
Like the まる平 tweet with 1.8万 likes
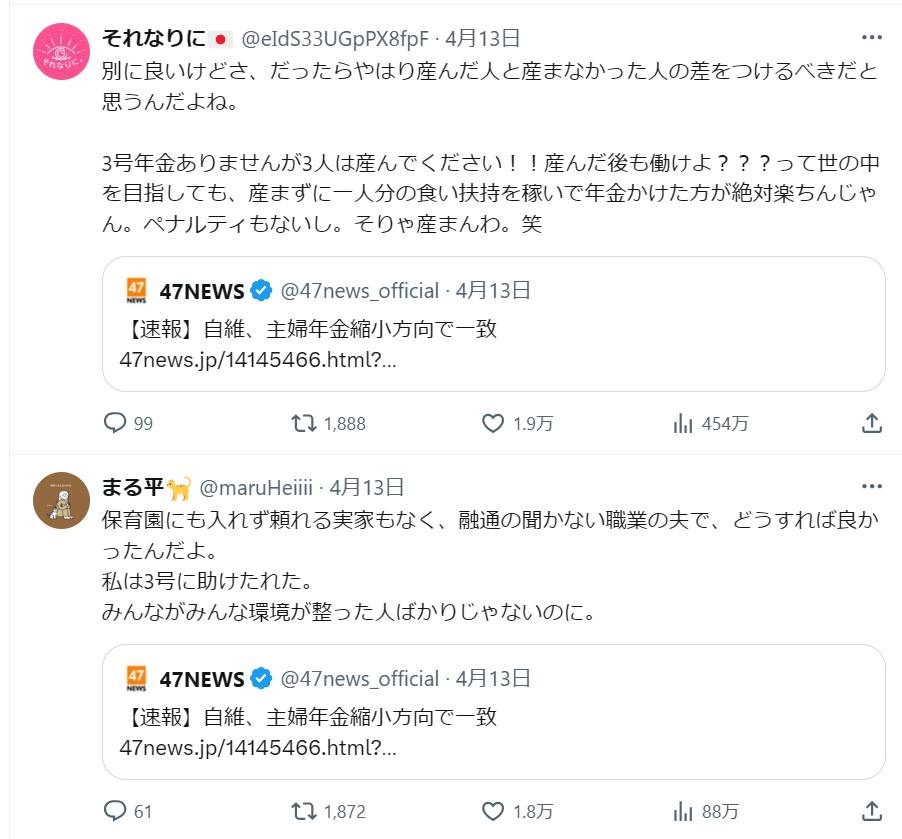click(x=493, y=811)
